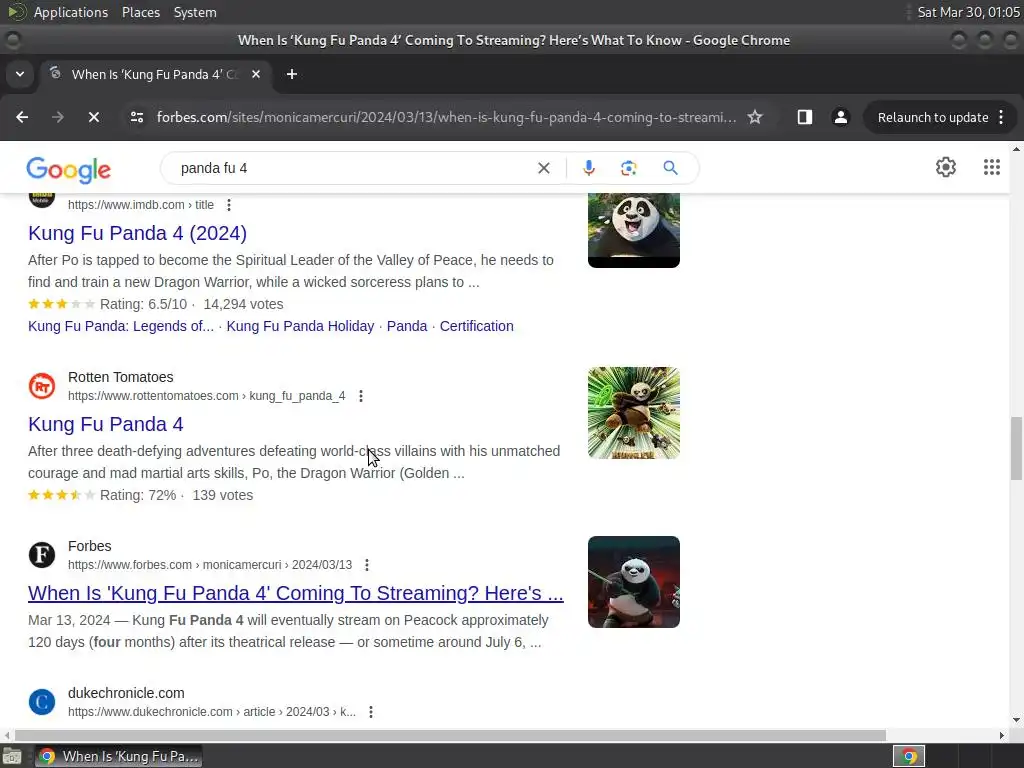Click dukechronicle.com site name
1024x768 pixels.
click(126, 693)
